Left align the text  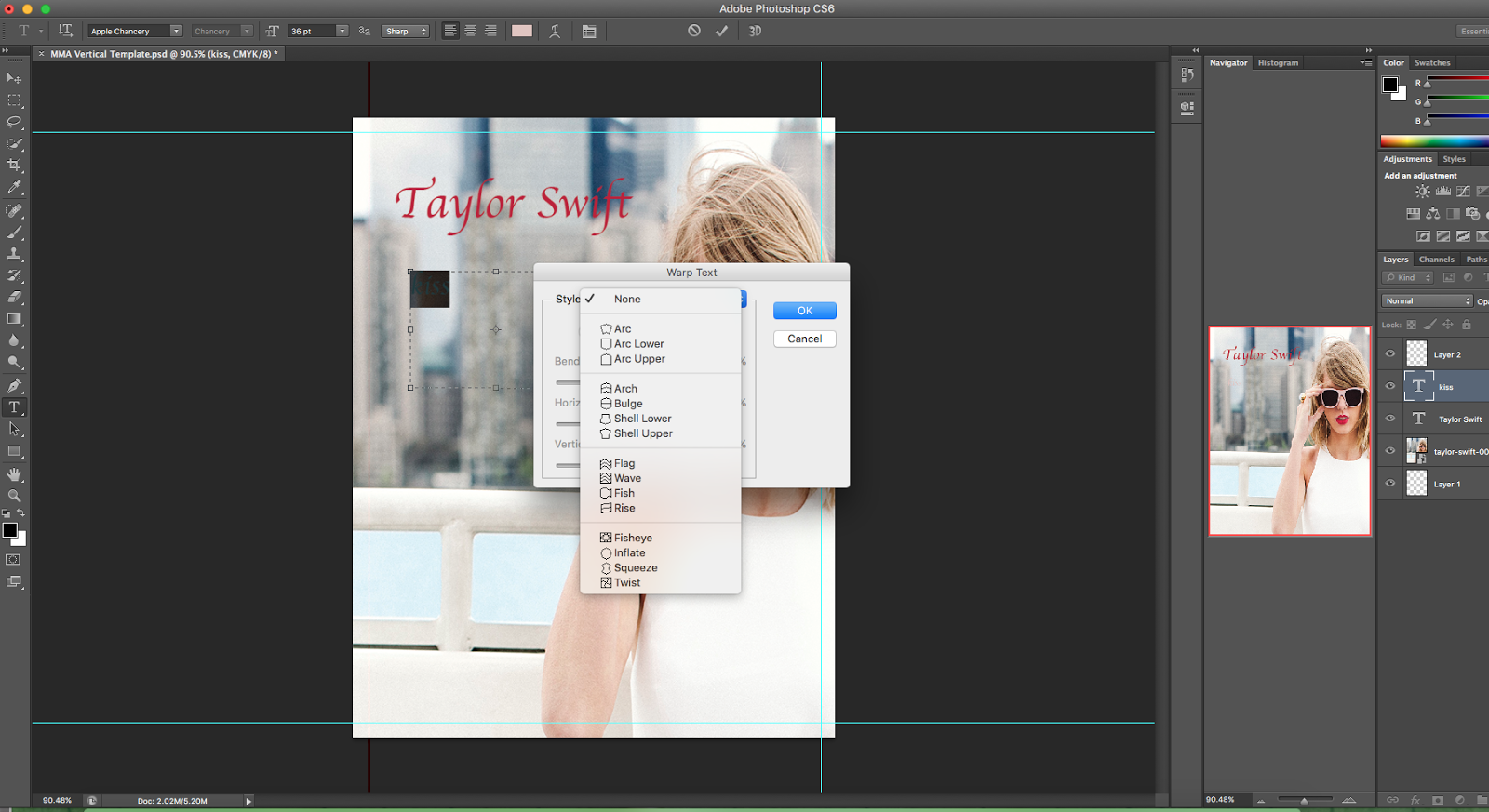450,31
